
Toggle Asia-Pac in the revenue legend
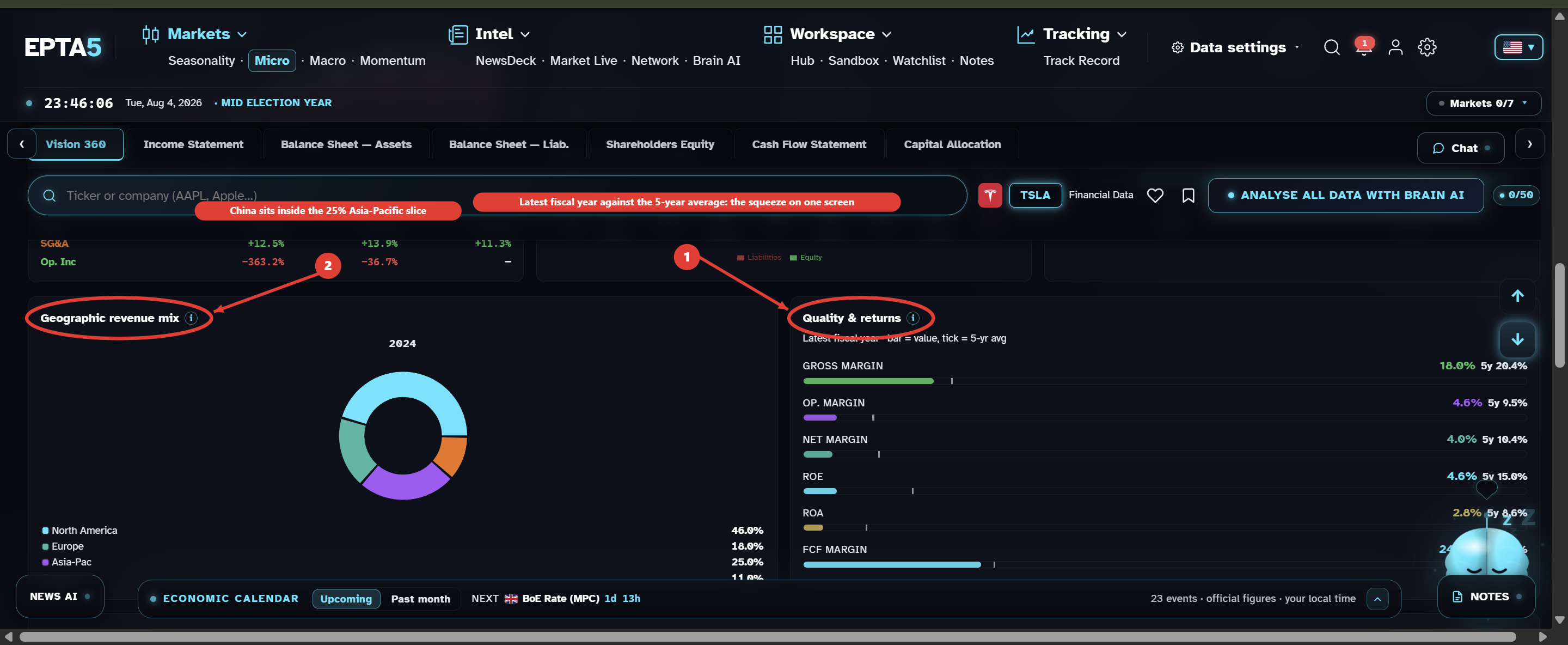(67, 562)
